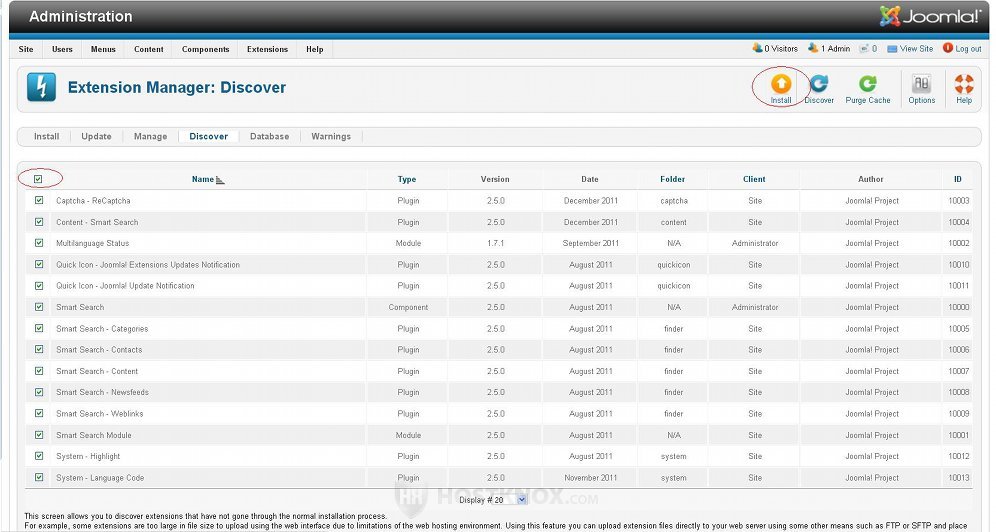The height and width of the screenshot is (532, 996).
Task: Click the Install toolbar icon
Action: (781, 88)
